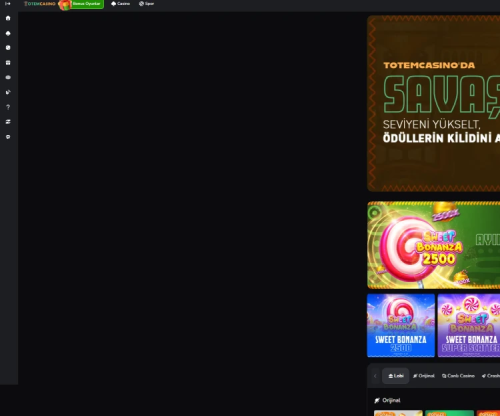The image size is (500, 416).
Task: Open help via the question mark icon
Action: point(8,107)
